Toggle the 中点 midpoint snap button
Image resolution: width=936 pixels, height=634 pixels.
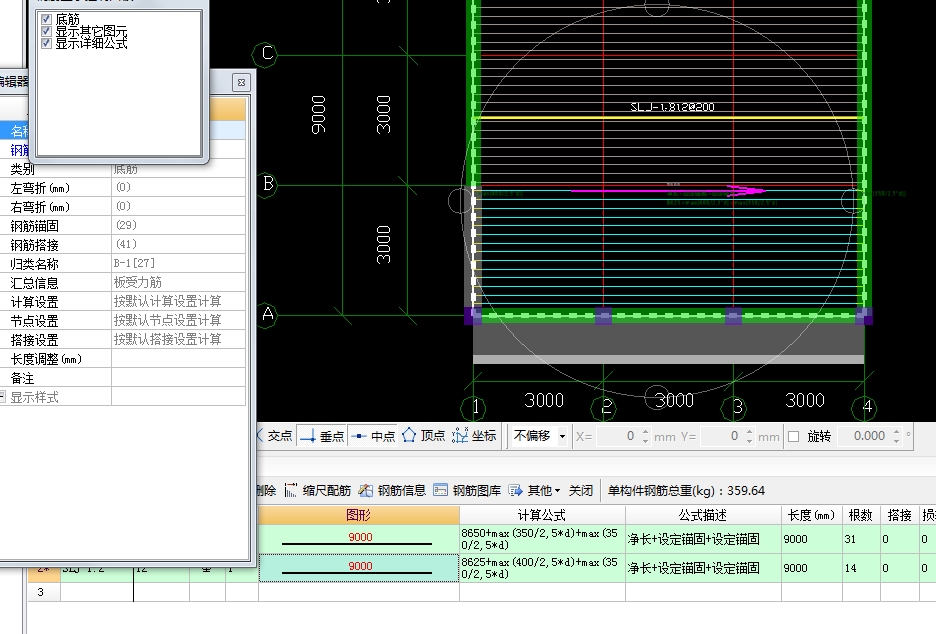373,436
